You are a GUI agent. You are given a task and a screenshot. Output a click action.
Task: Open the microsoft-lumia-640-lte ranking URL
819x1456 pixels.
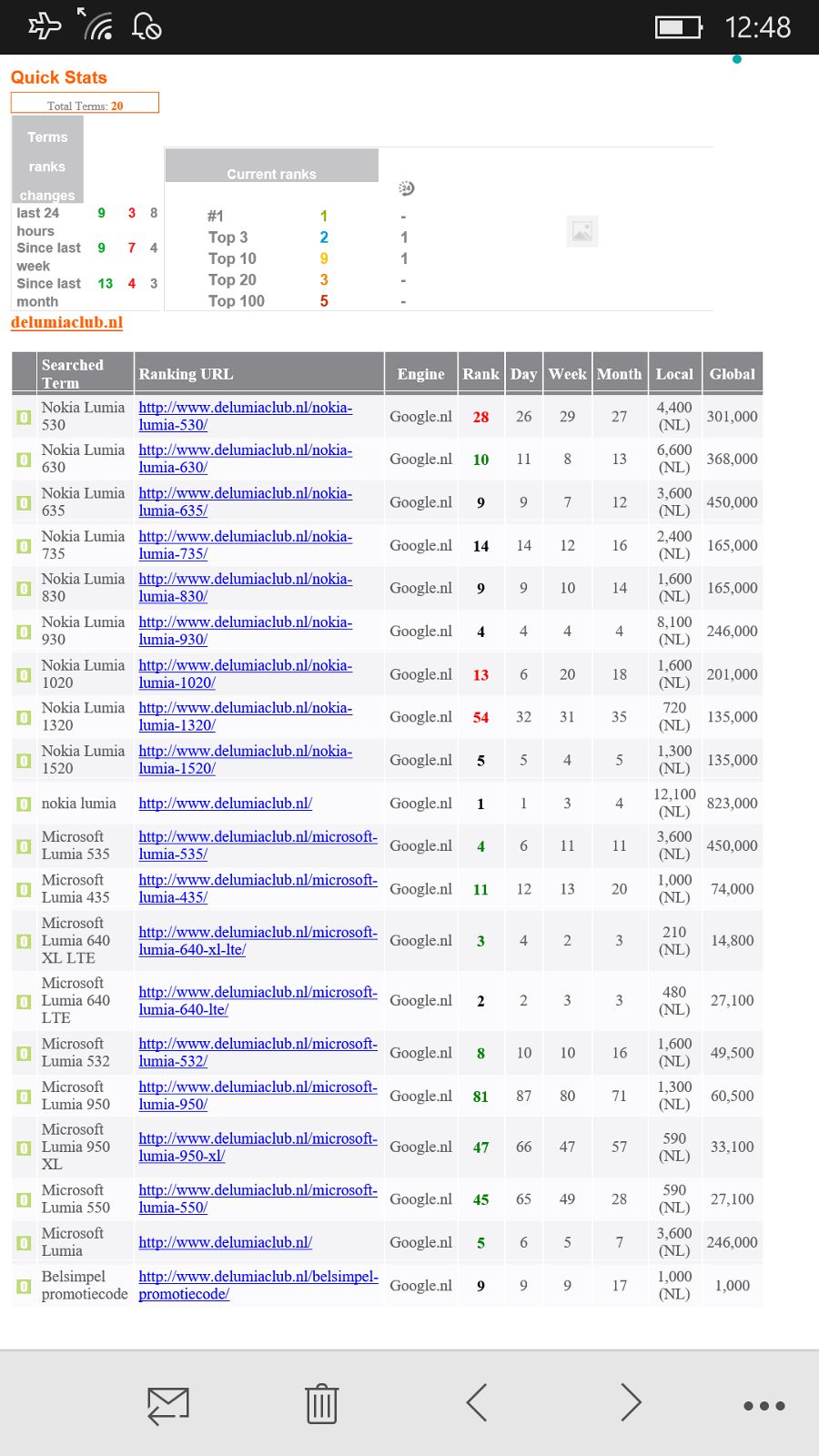(258, 1000)
